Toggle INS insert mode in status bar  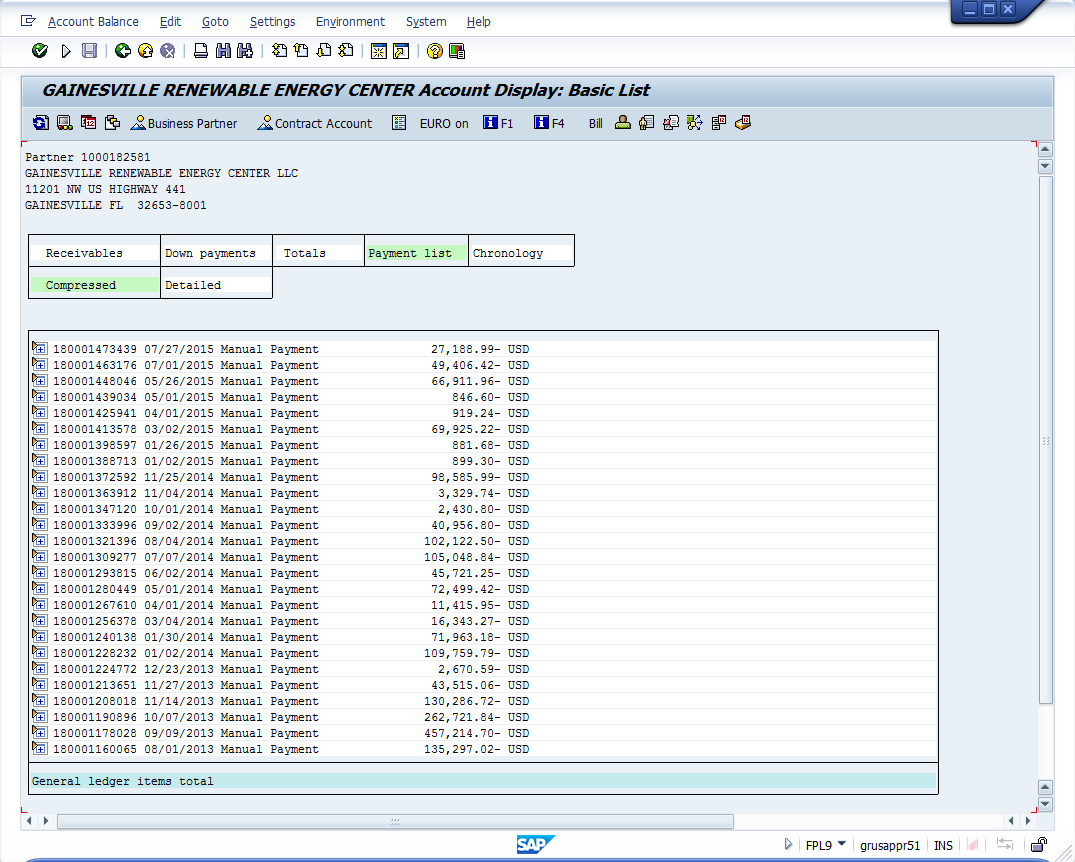943,845
